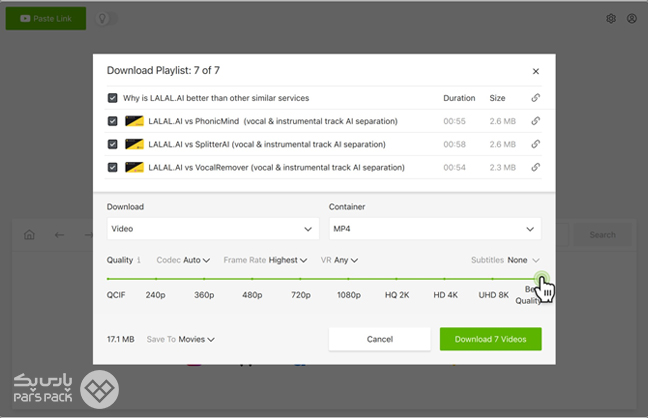The width and height of the screenshot is (648, 418).
Task: Uncheck LALAL.AI vs PhonicMind video
Action: [x=112, y=121]
